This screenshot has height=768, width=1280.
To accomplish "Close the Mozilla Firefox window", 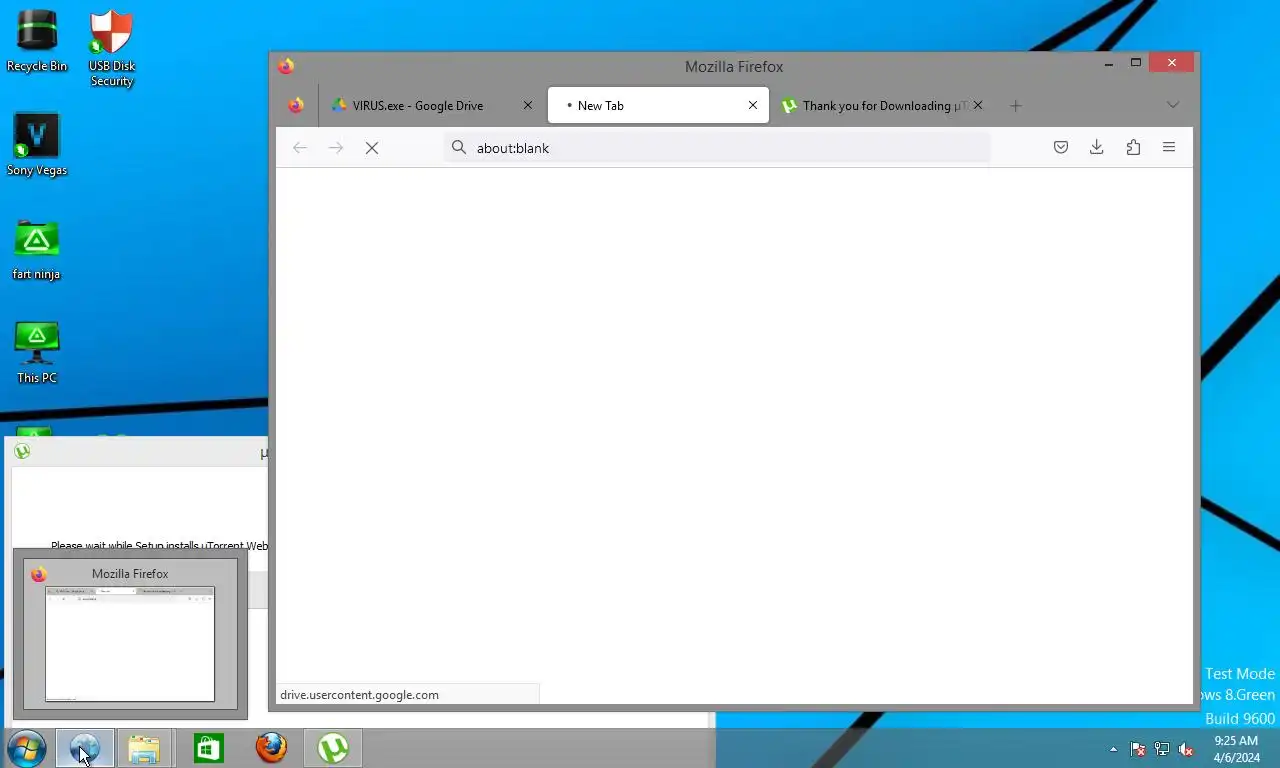I will click(1171, 63).
